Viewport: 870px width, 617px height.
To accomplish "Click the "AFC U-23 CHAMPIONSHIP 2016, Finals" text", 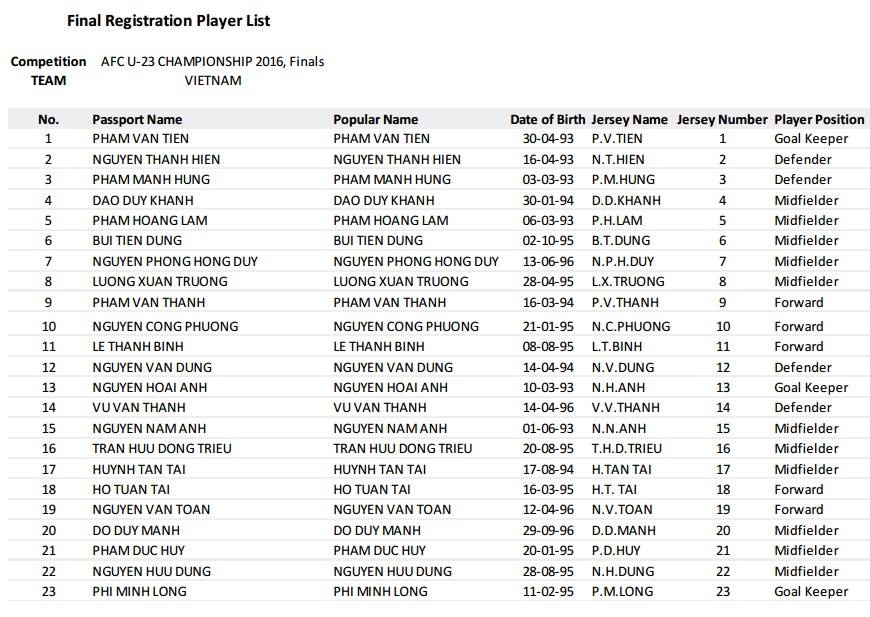I will 212,61.
